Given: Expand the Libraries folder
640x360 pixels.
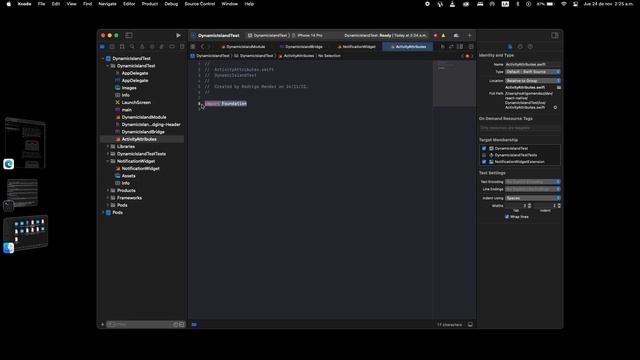Looking at the screenshot, I should click(x=108, y=147).
